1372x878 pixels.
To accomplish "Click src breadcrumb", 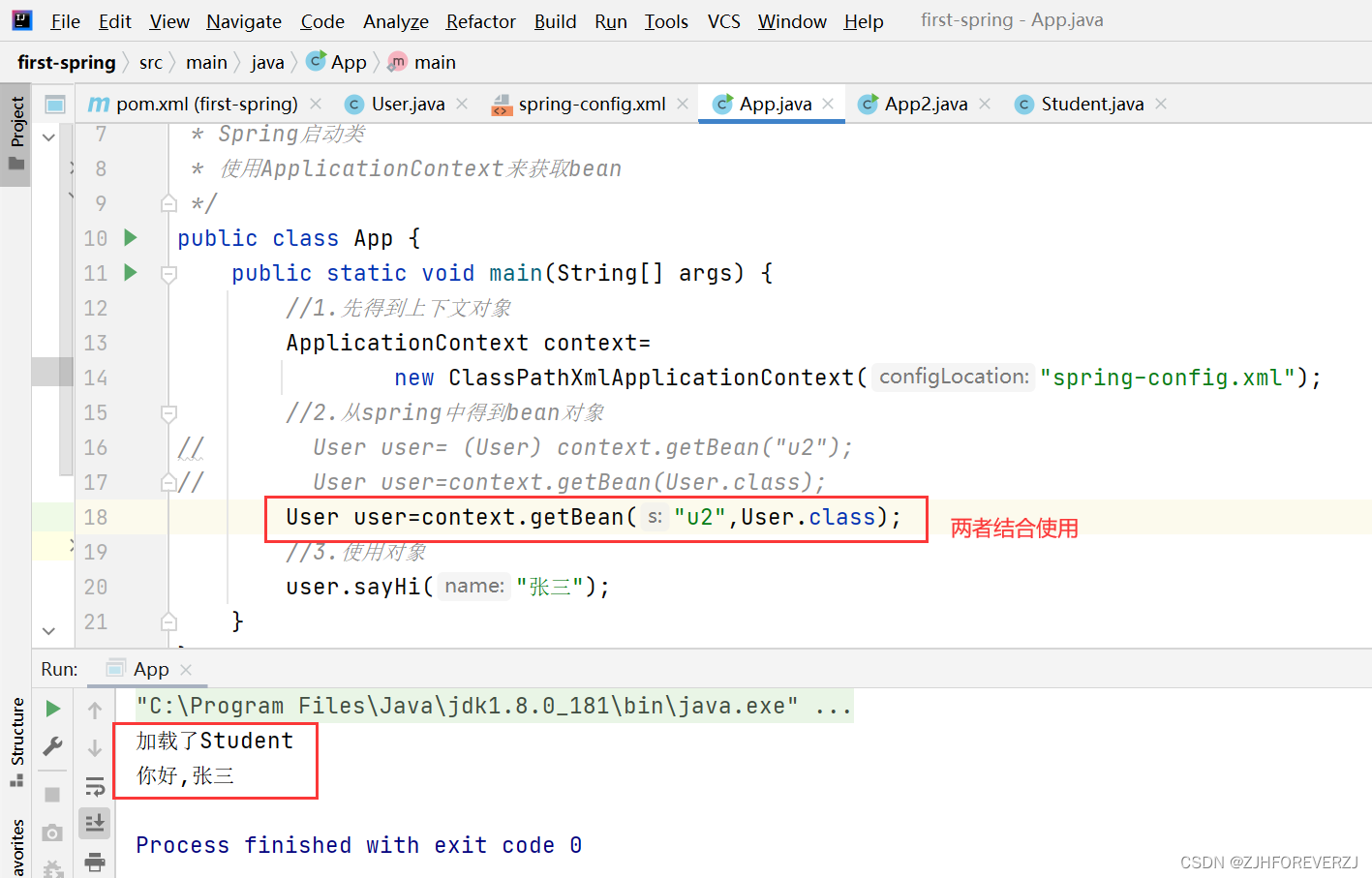I will (x=151, y=62).
